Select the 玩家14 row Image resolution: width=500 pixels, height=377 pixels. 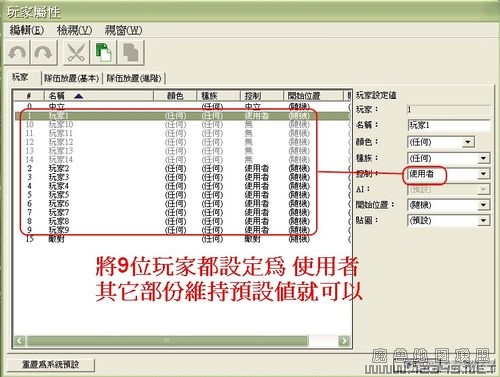coord(182,159)
